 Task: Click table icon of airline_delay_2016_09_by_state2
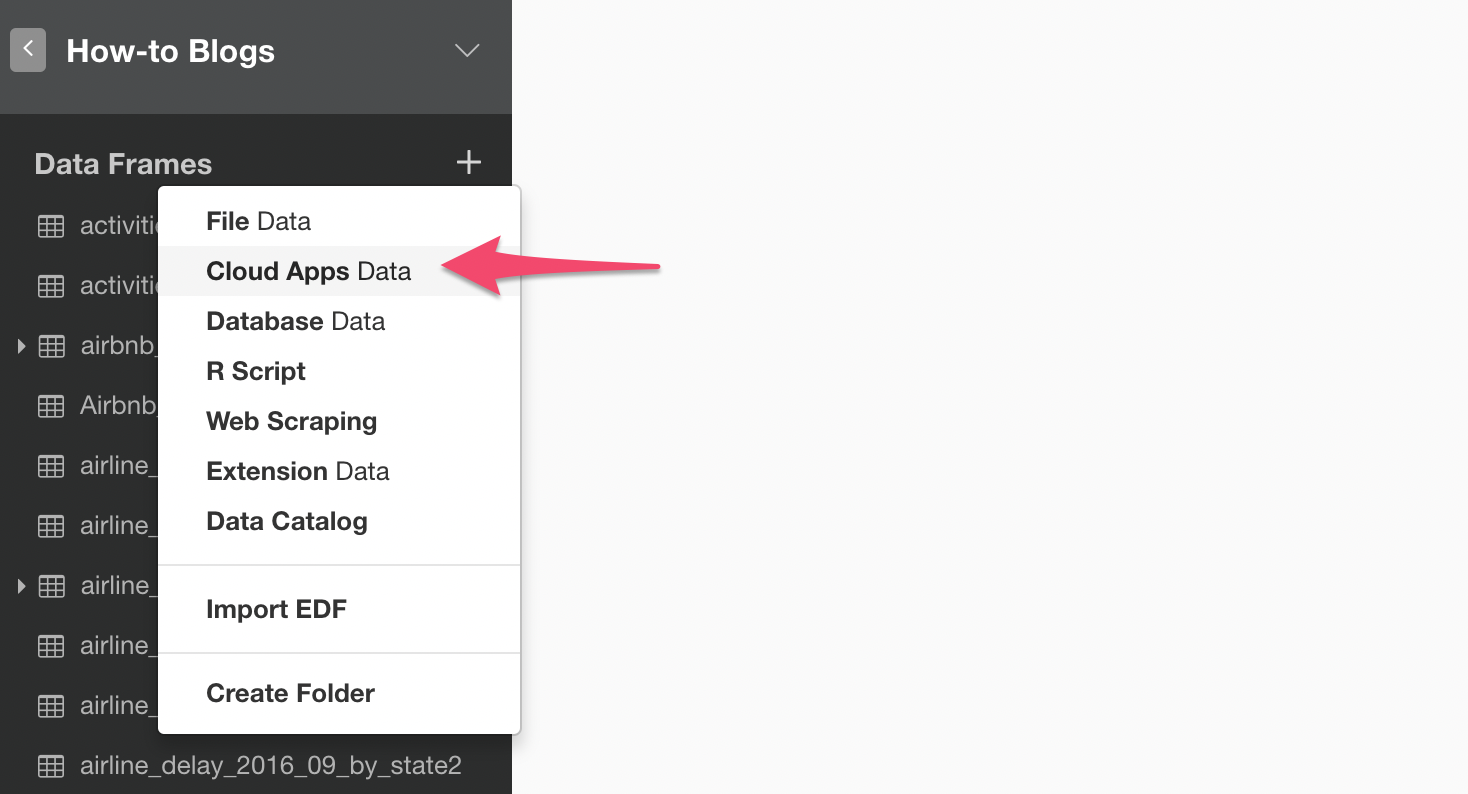[x=50, y=766]
